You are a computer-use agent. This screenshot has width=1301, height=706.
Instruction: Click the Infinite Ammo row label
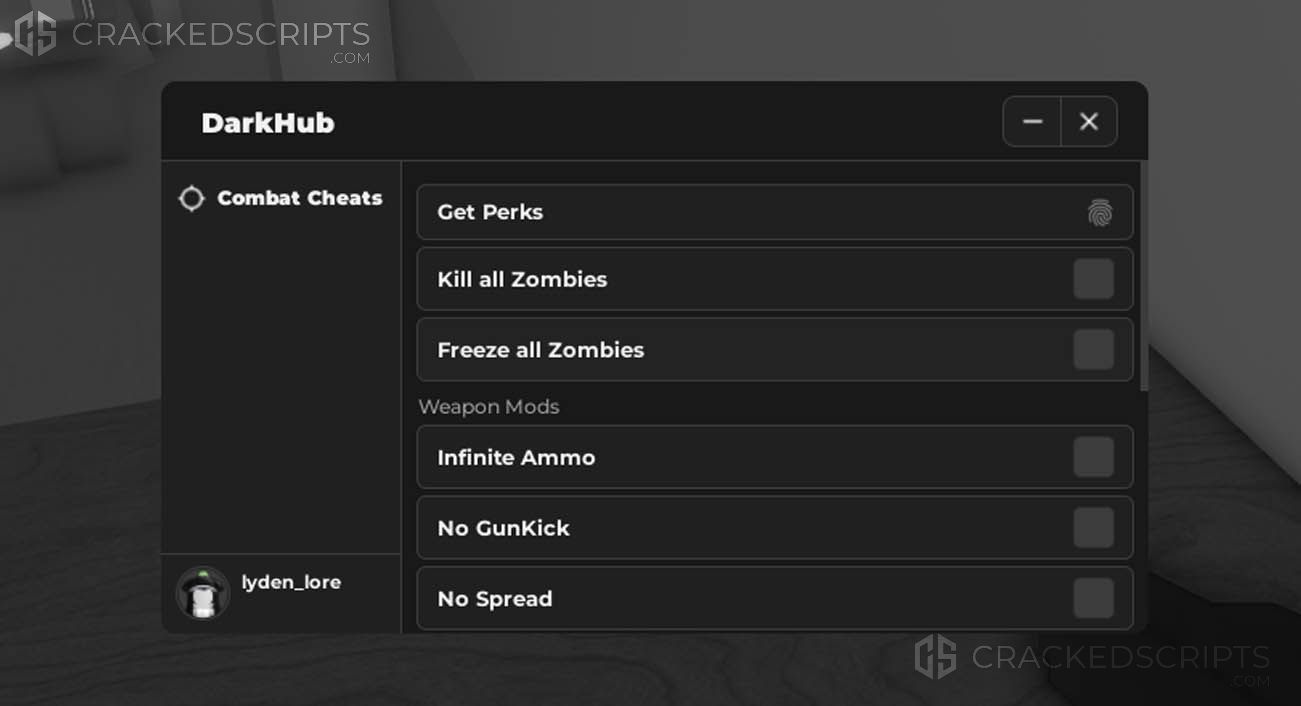pos(516,457)
